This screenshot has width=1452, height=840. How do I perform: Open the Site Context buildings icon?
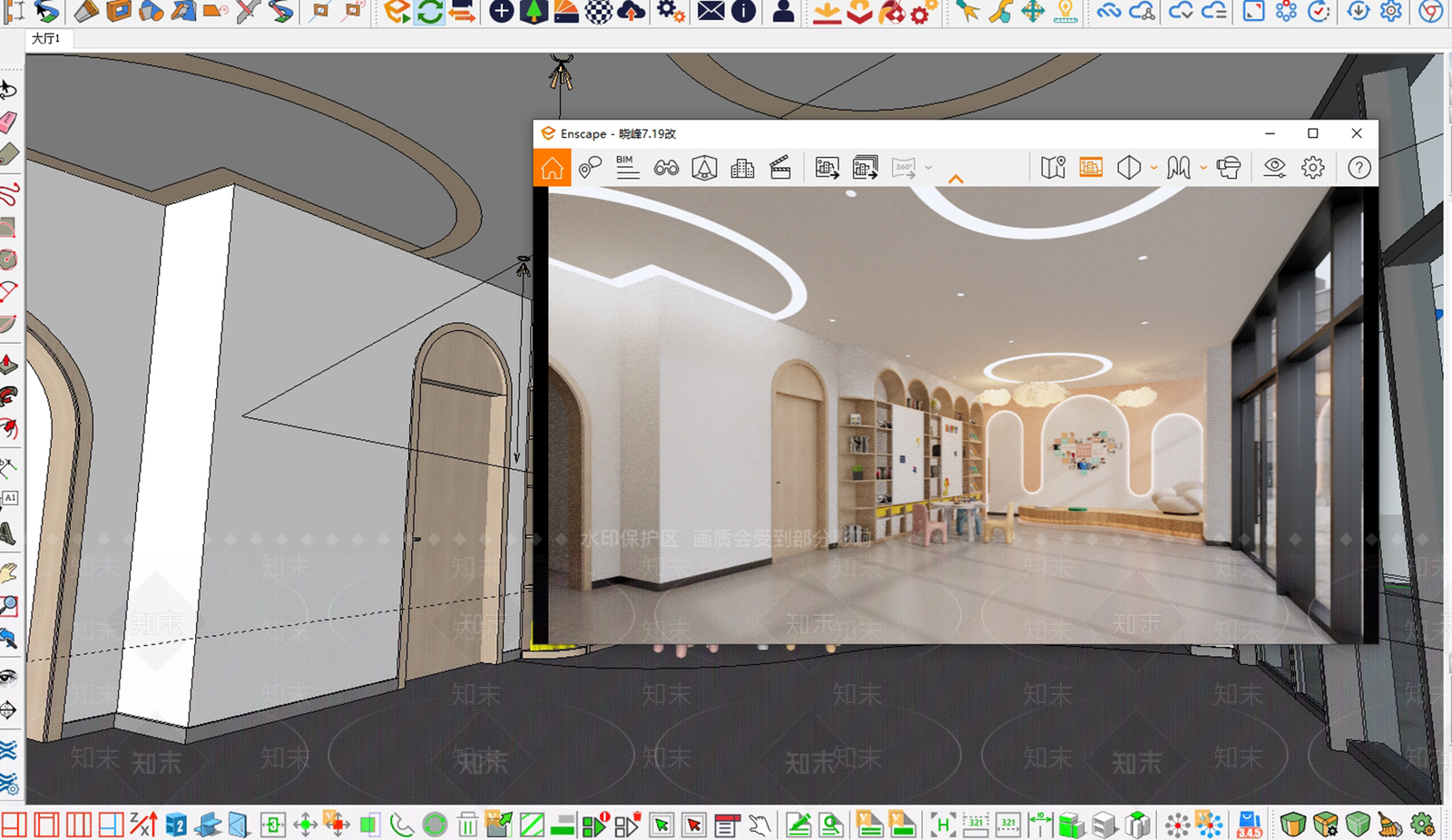coord(742,168)
